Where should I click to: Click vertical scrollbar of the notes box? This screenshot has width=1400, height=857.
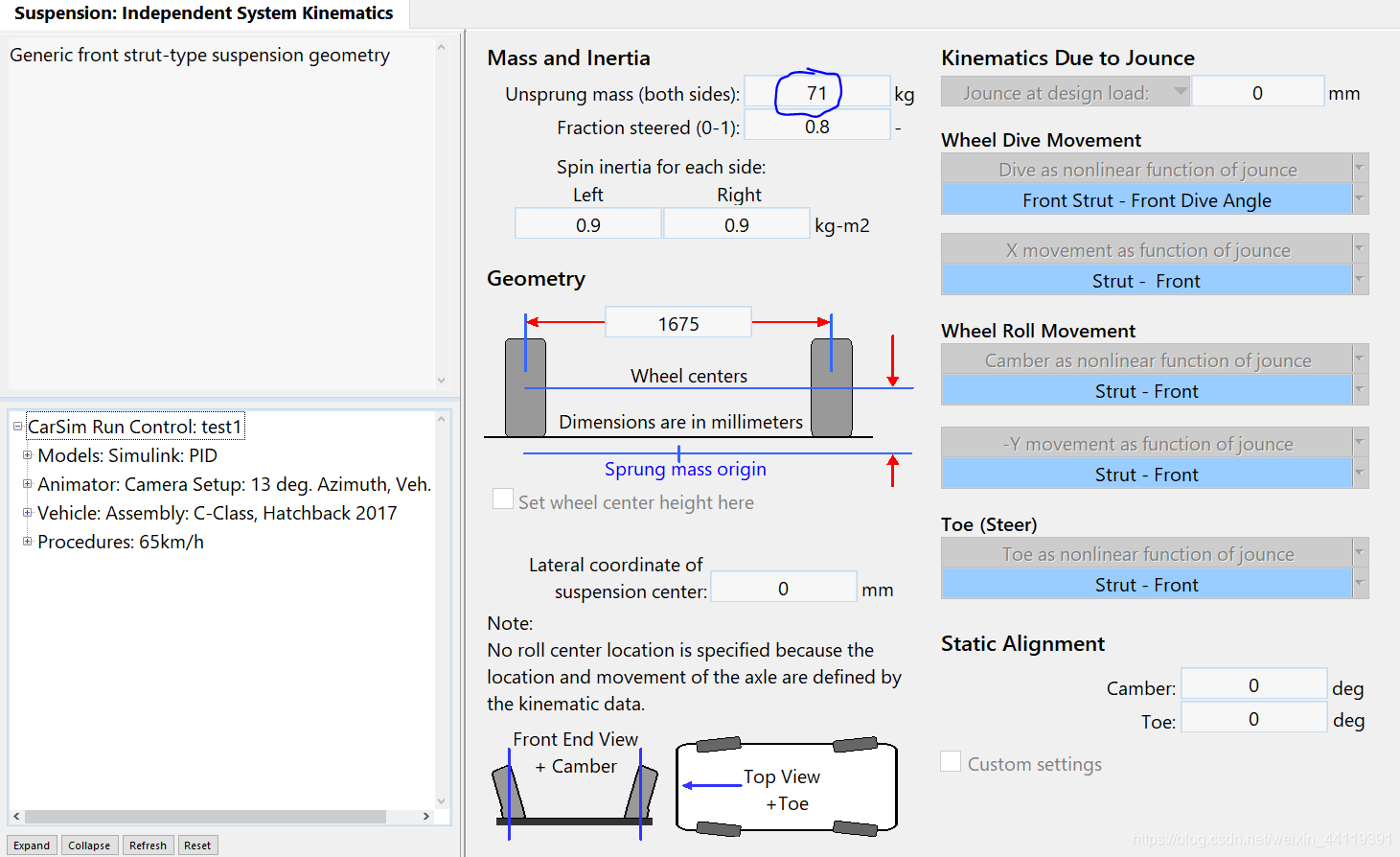coord(442,214)
